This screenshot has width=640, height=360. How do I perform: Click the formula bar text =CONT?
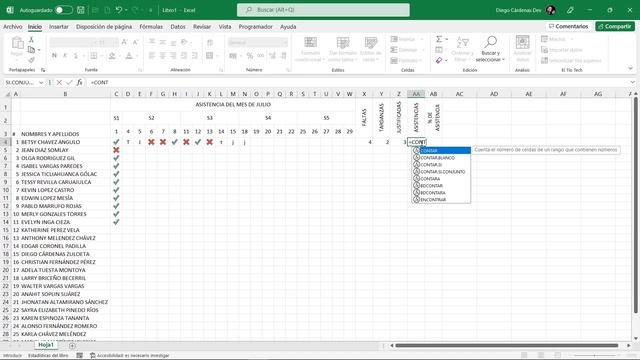click(x=100, y=82)
